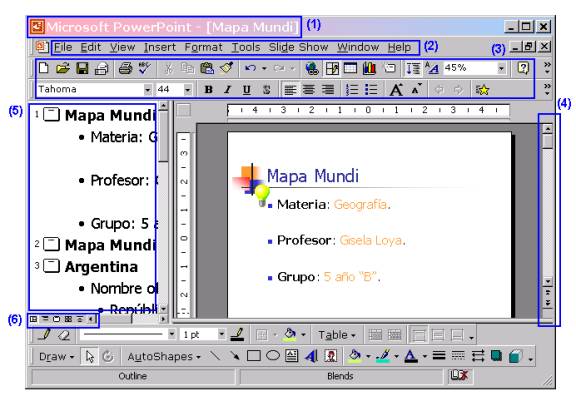Open the Slide Show menu
The height and width of the screenshot is (396, 576).
coord(298,47)
